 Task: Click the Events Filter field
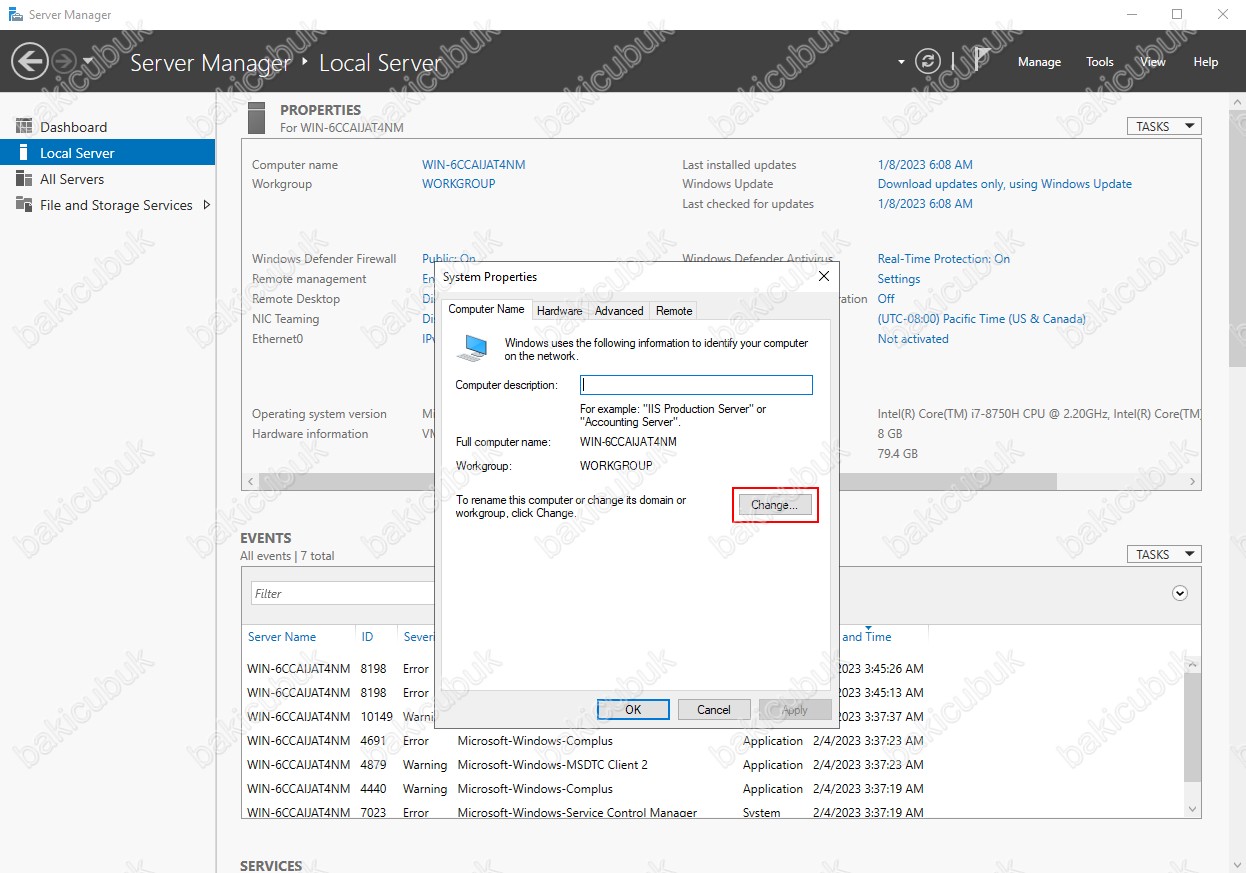pos(341,594)
